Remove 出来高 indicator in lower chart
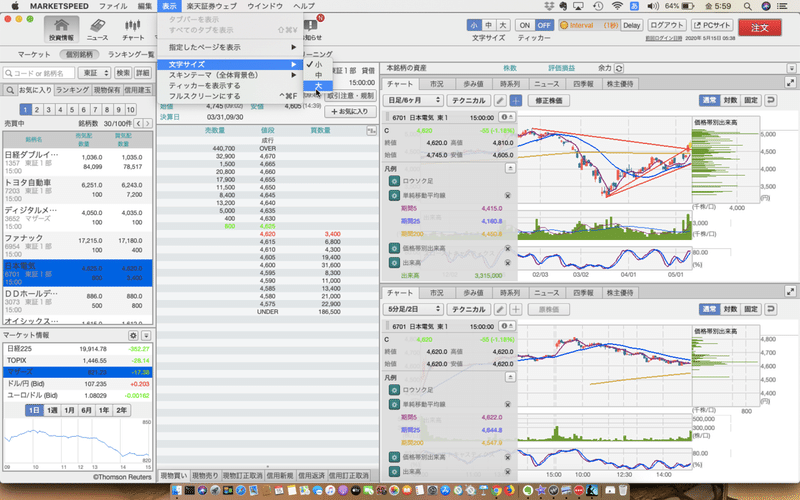Screen dimensions: 800x500 click(508, 471)
